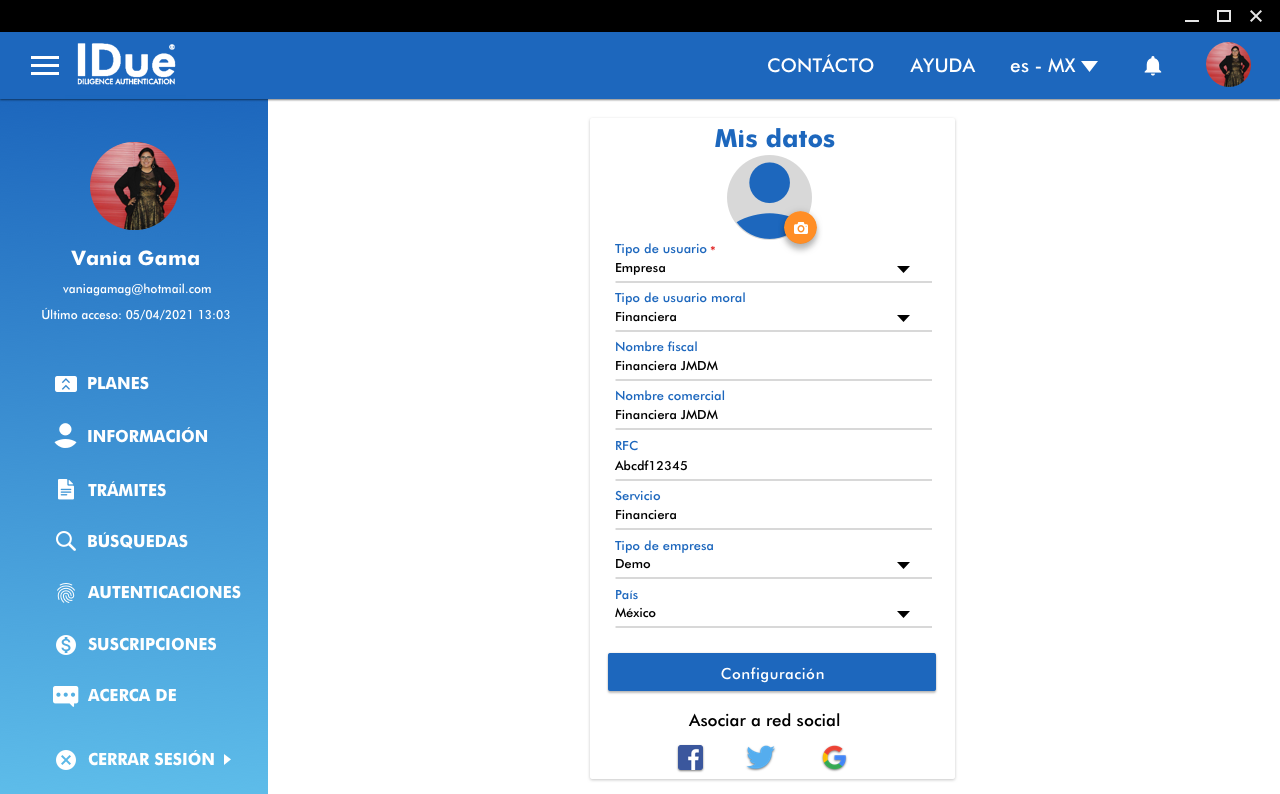Click the RFC input field
The width and height of the screenshot is (1280, 794).
click(x=772, y=466)
